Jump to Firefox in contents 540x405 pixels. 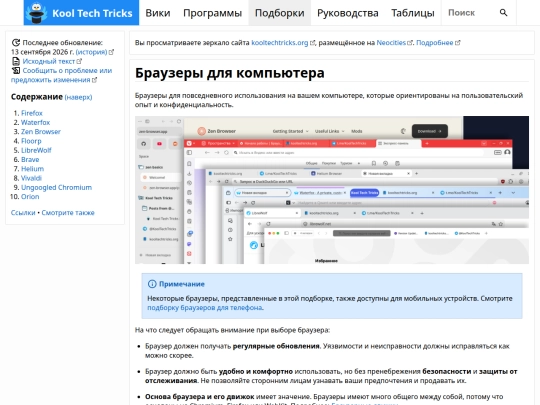point(32,113)
